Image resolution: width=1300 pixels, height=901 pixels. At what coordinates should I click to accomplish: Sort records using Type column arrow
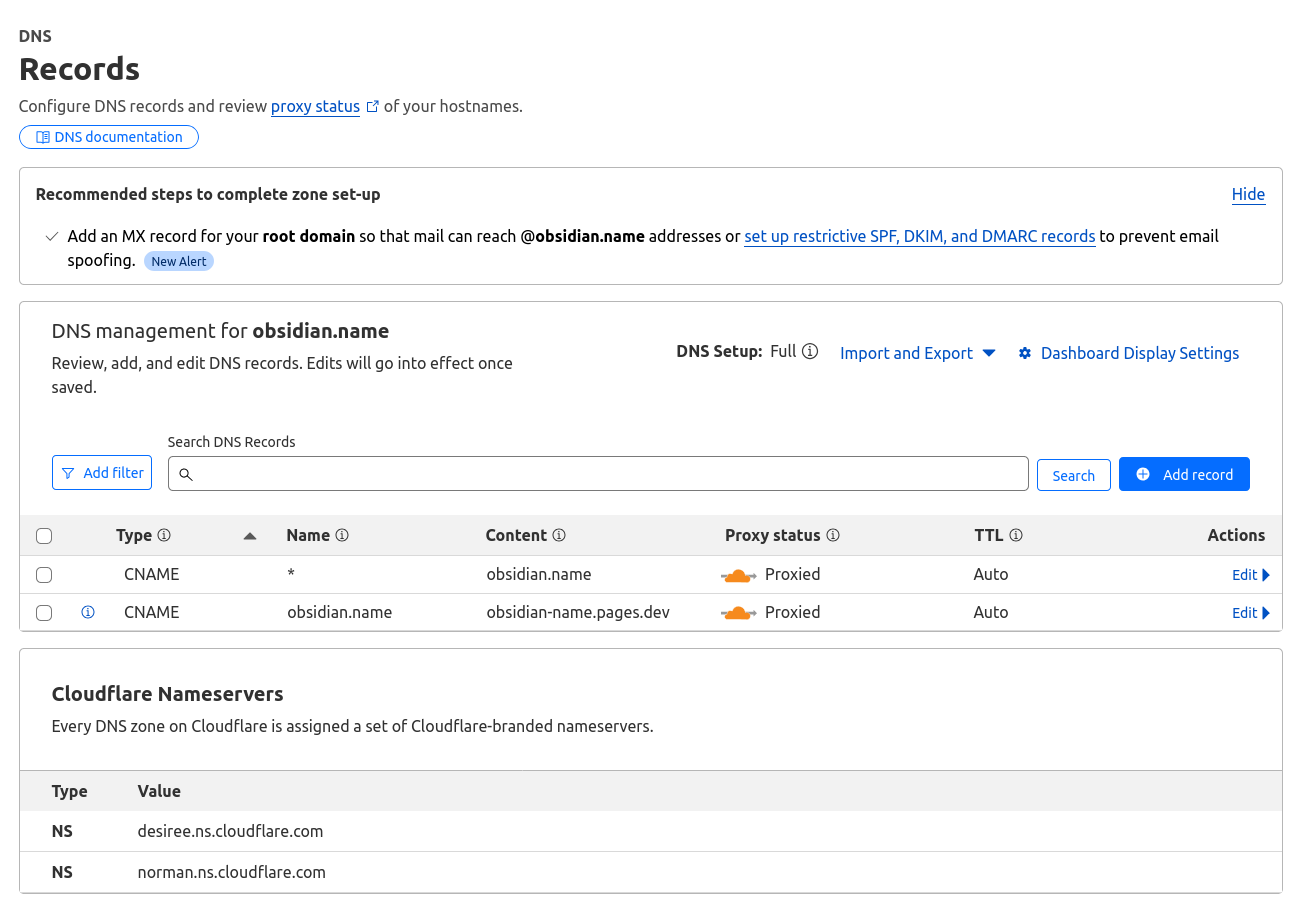coord(250,536)
